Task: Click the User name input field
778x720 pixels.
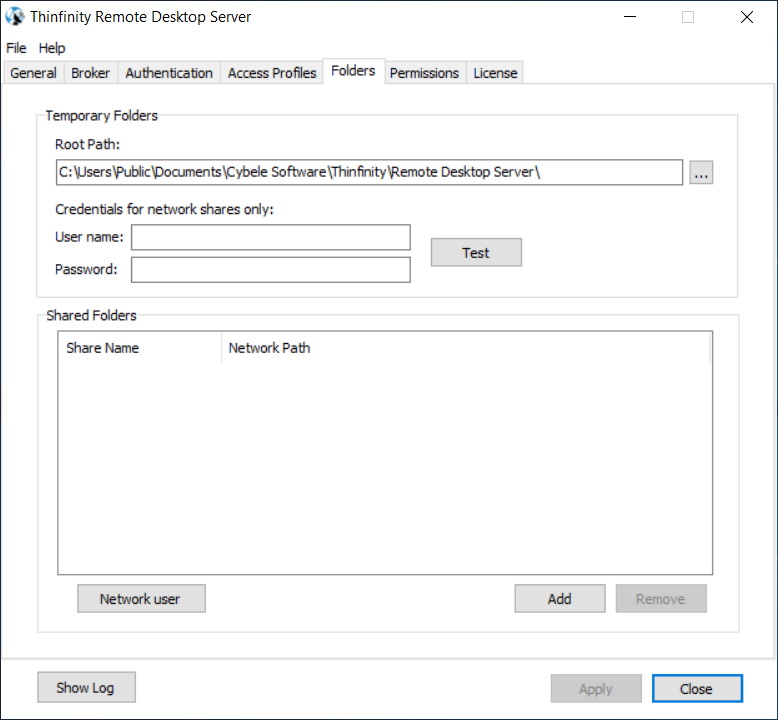Action: (x=270, y=237)
